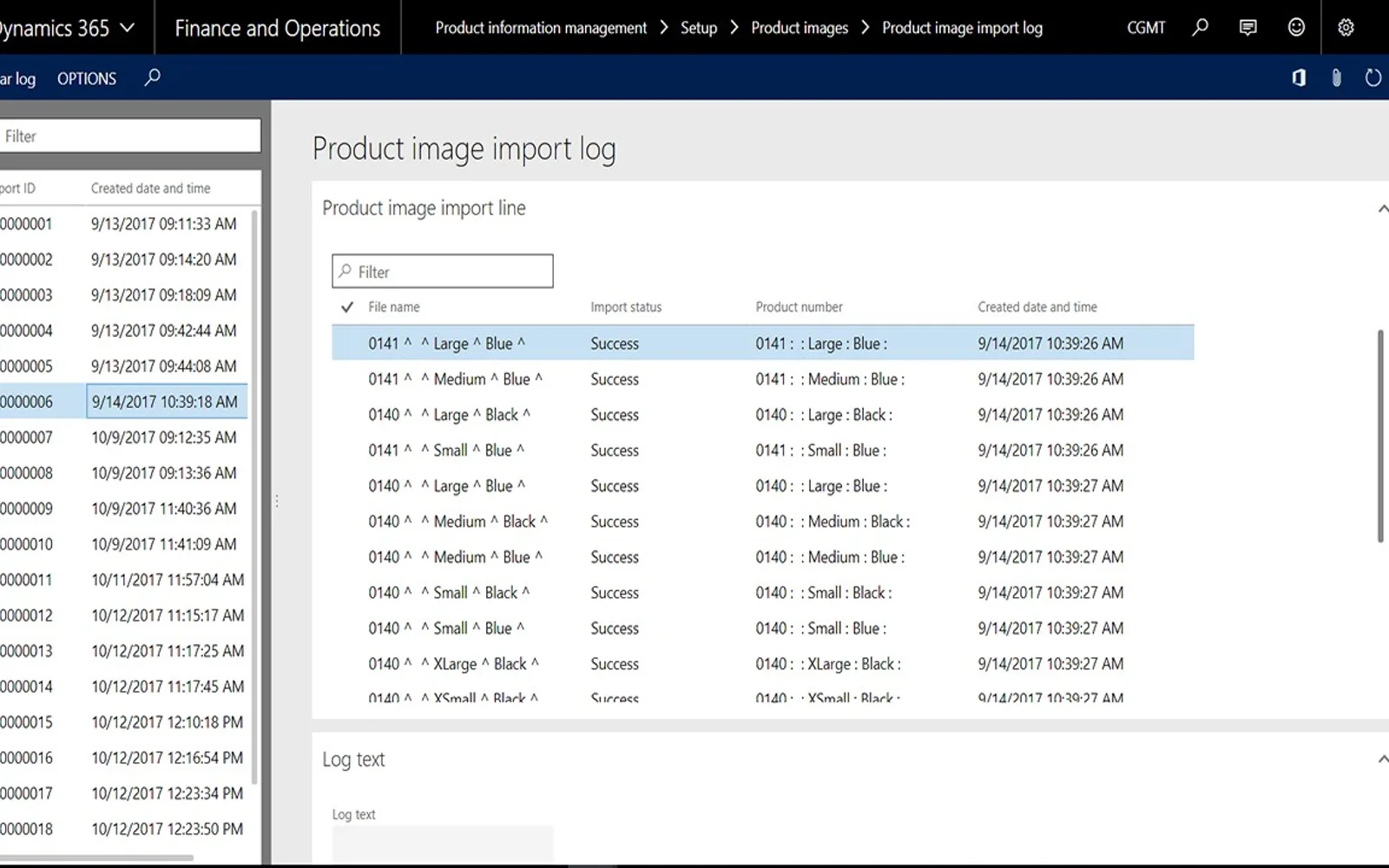Sort by File name column header
Image resolution: width=1389 pixels, height=868 pixels.
pyautogui.click(x=394, y=307)
